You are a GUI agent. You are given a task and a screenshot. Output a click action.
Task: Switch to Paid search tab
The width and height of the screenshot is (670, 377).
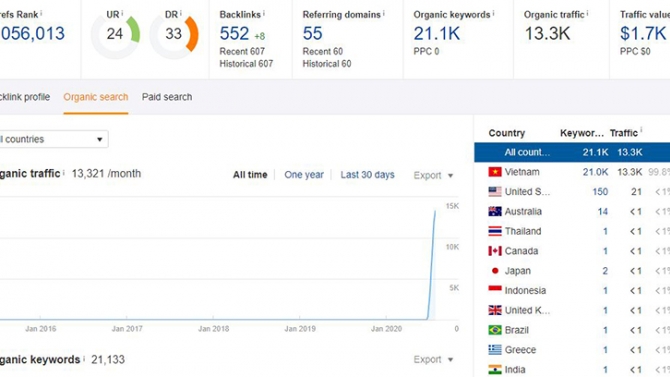[167, 97]
